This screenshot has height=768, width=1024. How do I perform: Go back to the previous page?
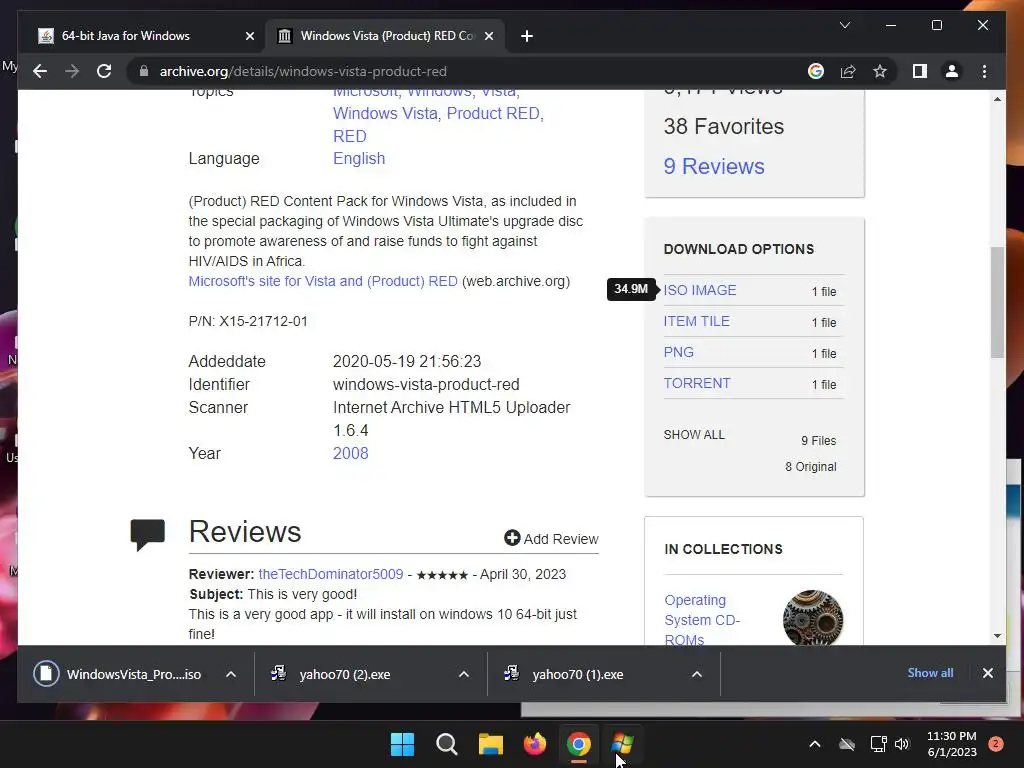(x=40, y=71)
